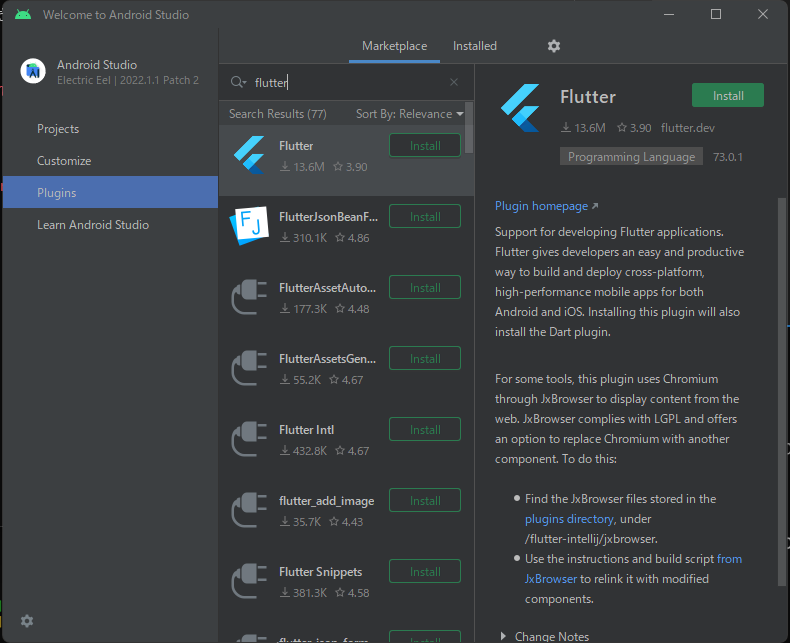Install the FlutterJsonBeanFactory plugin
The width and height of the screenshot is (790, 643).
point(425,217)
